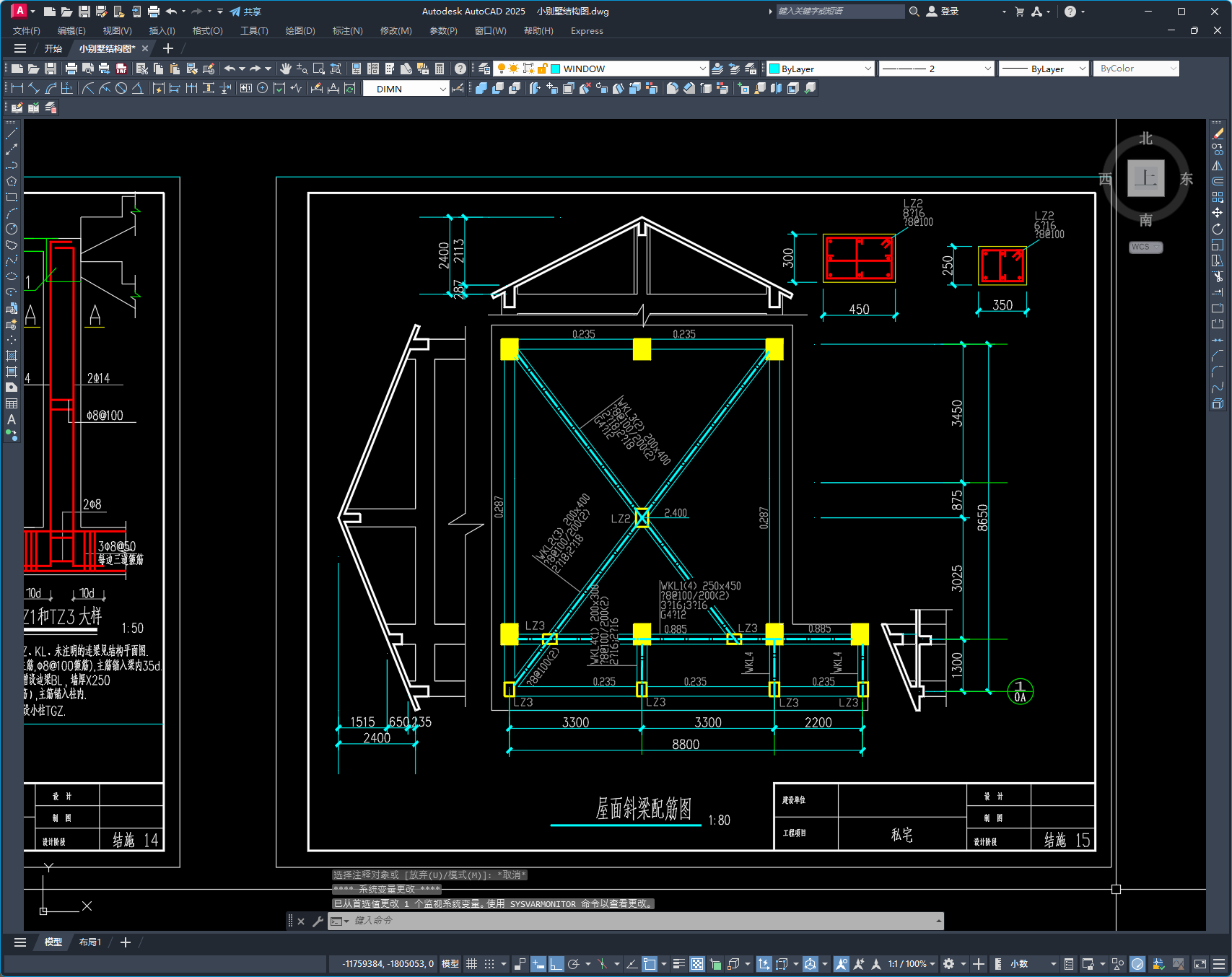Click the Rotate tool in right toolbar
This screenshot has height=977, width=1232.
coord(1218,229)
